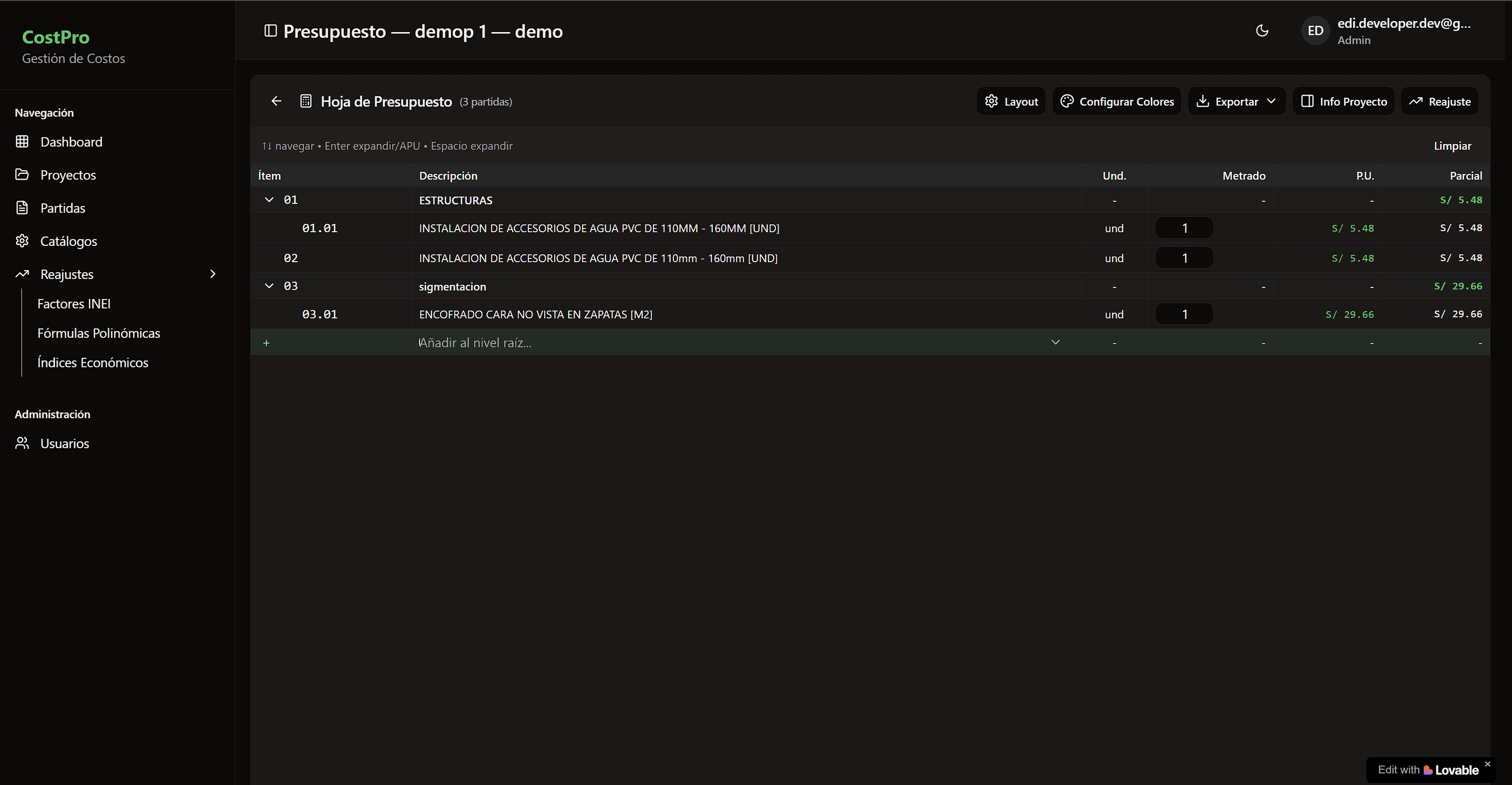Click the Limpiar button
1512x785 pixels.
(x=1452, y=146)
